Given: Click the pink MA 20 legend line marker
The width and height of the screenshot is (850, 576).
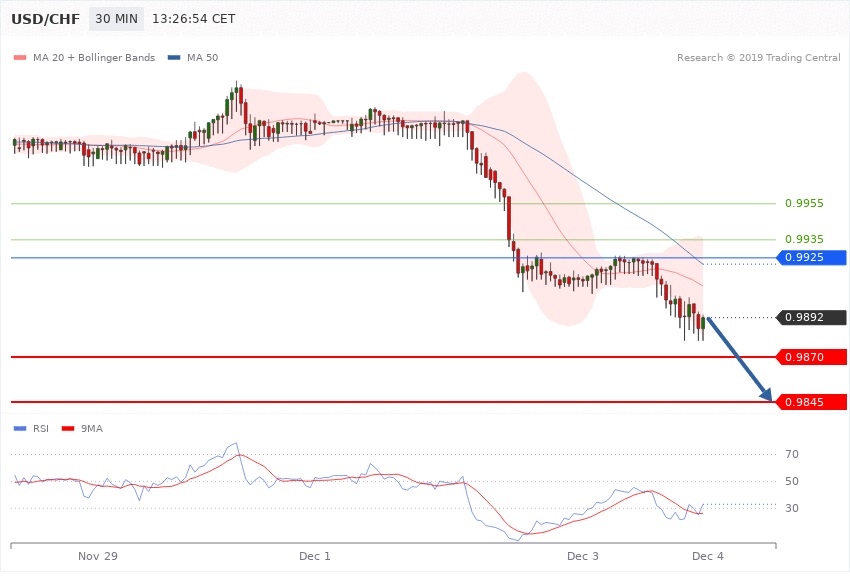Looking at the screenshot, I should (x=20, y=58).
